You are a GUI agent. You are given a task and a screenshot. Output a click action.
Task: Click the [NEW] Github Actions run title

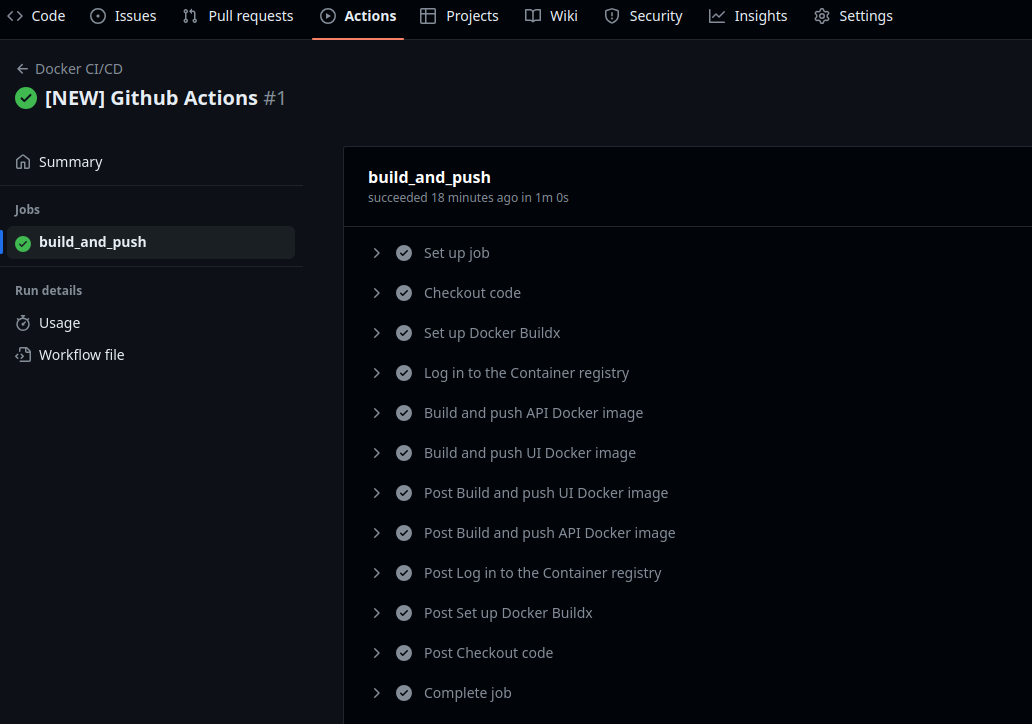151,98
